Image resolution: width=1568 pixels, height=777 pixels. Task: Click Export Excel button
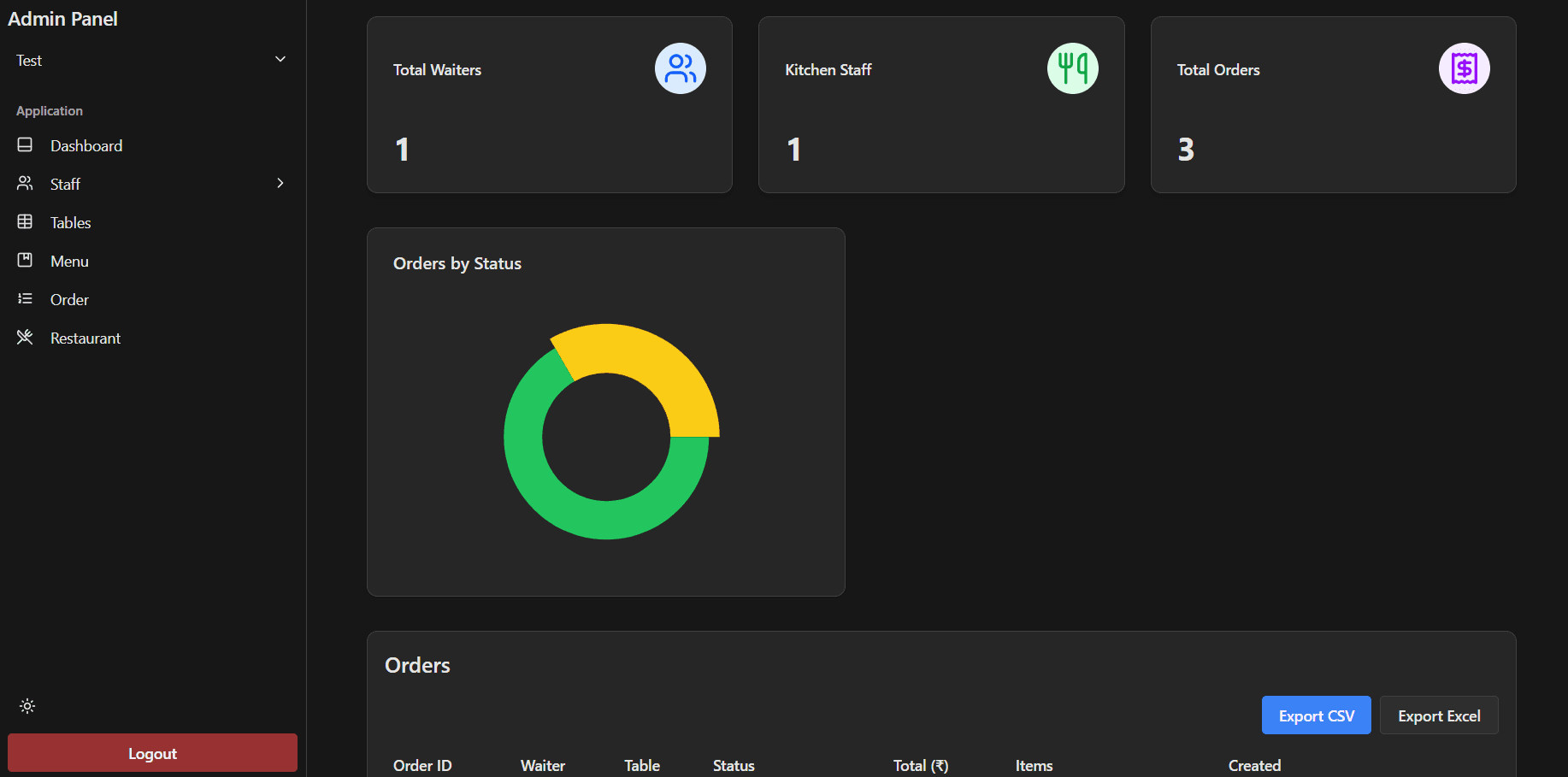click(x=1439, y=715)
